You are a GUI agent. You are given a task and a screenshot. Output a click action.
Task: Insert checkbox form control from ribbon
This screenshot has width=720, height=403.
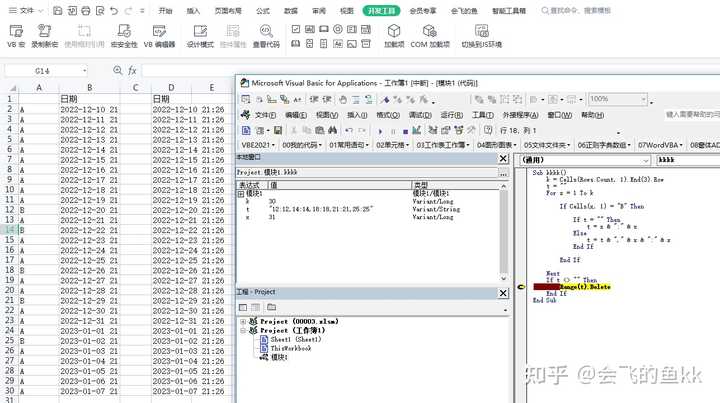click(x=296, y=29)
